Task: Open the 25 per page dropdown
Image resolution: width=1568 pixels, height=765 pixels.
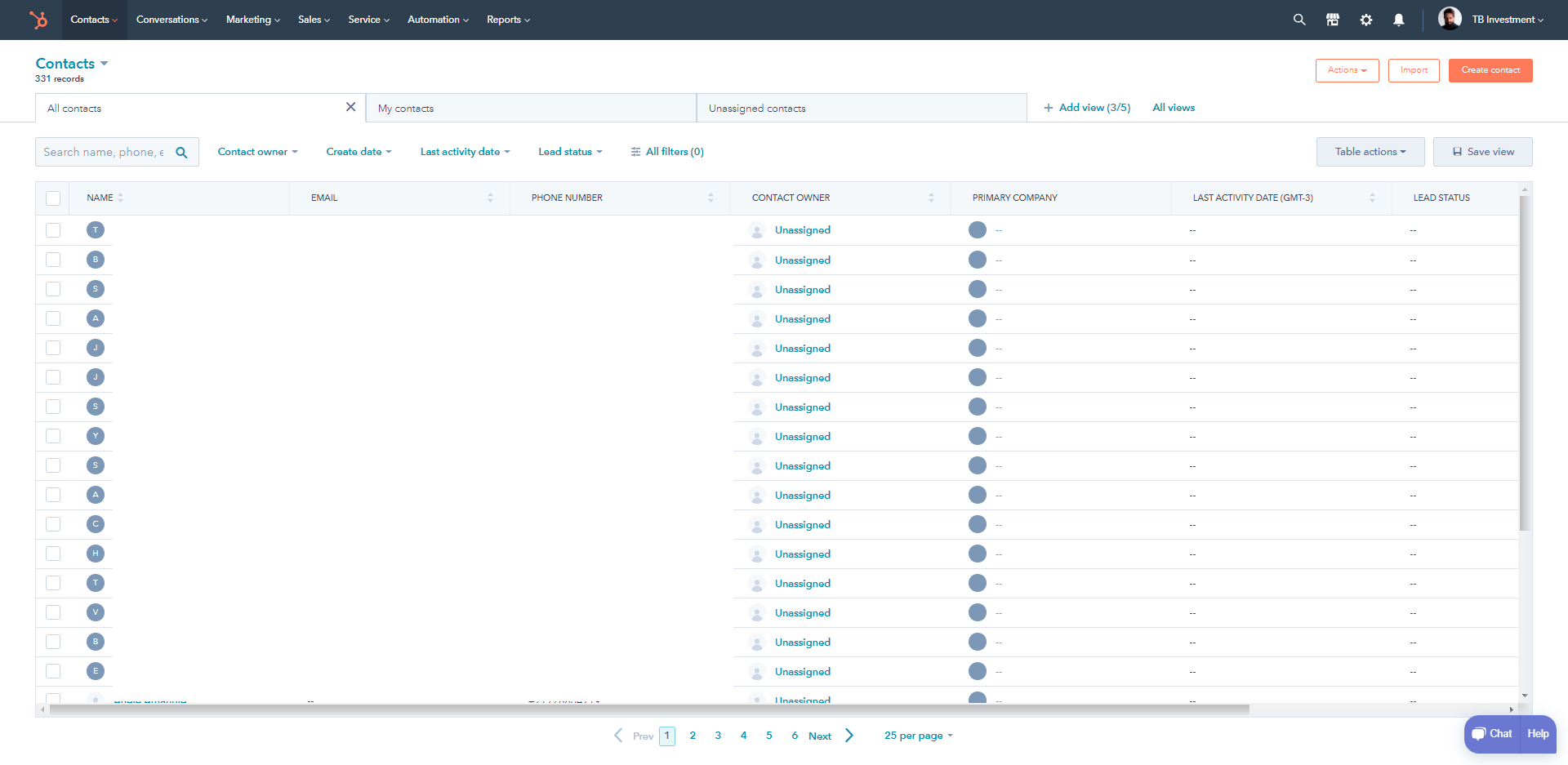Action: [x=917, y=735]
